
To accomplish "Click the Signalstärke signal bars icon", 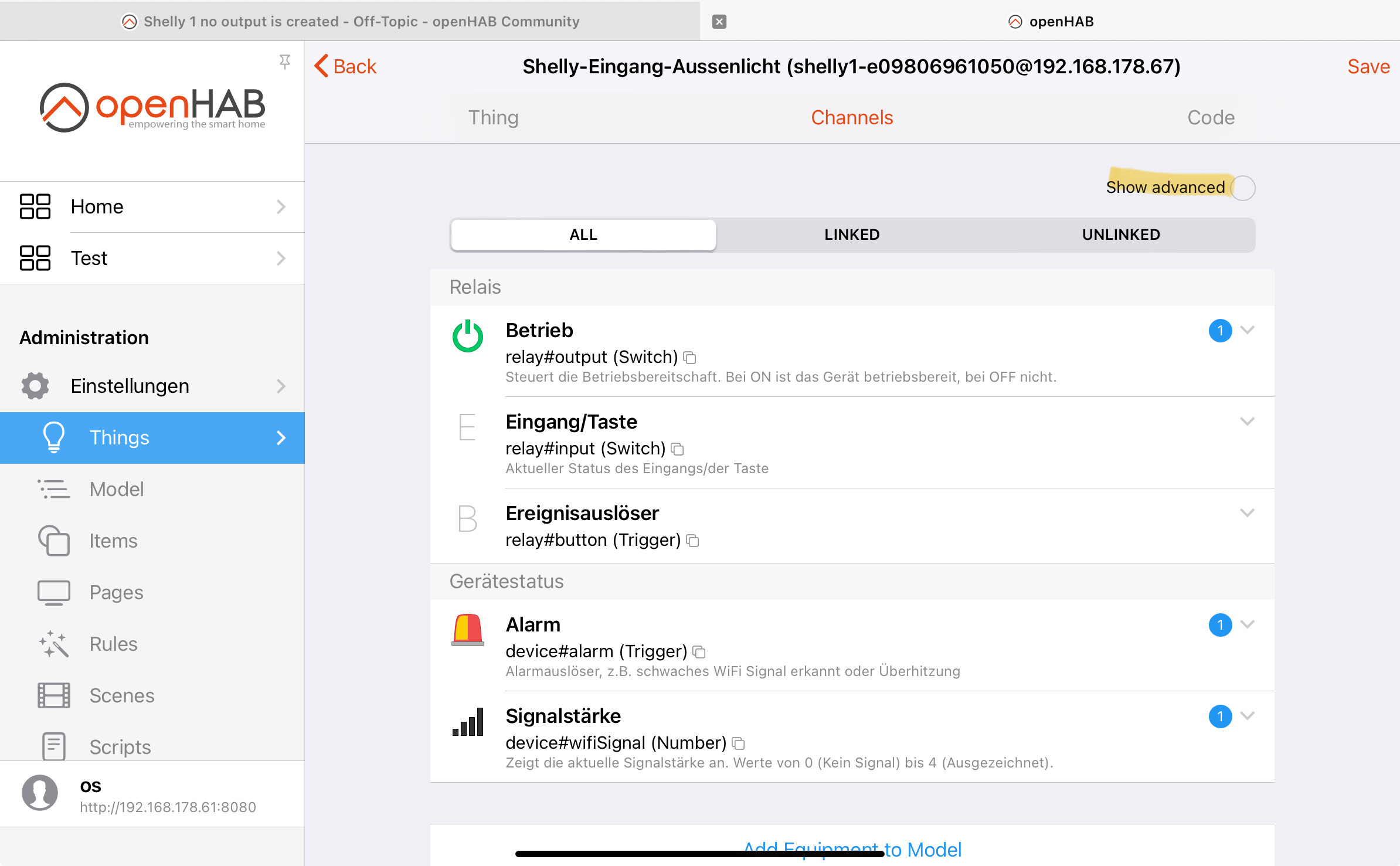I will pyautogui.click(x=468, y=721).
